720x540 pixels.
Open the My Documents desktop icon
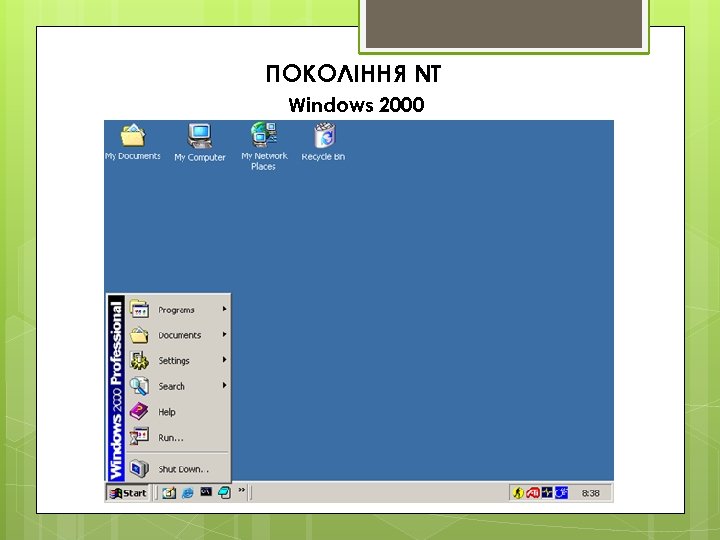pos(133,142)
